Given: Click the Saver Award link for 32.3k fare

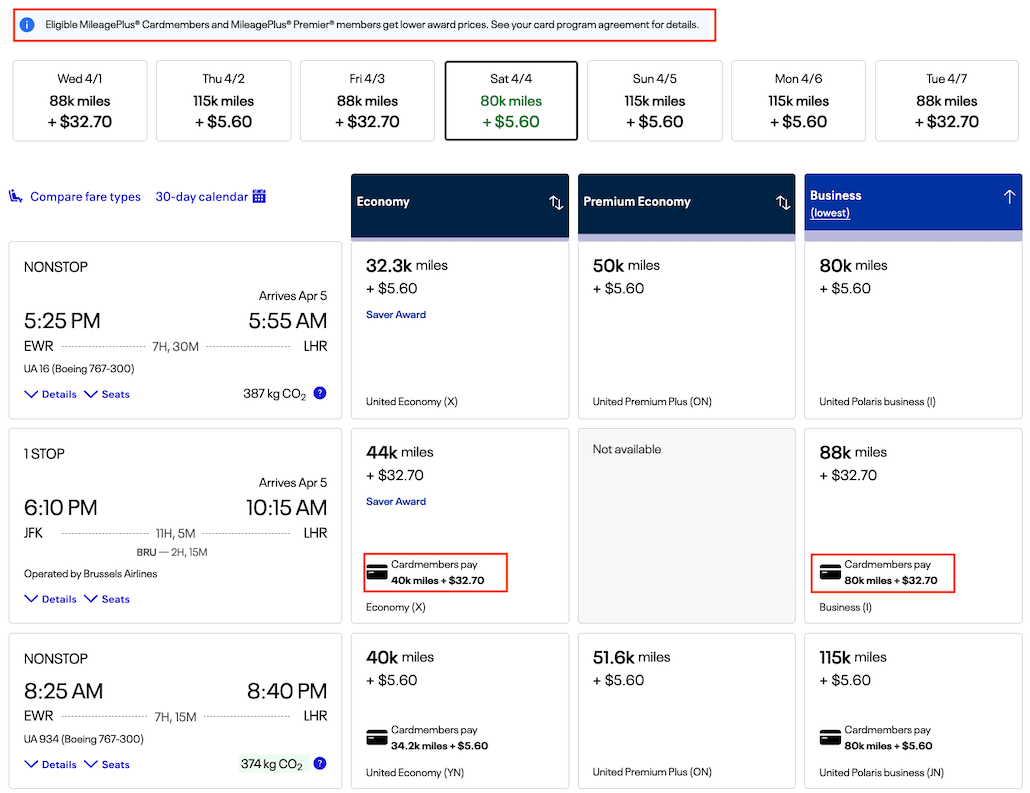Looking at the screenshot, I should click(x=396, y=314).
